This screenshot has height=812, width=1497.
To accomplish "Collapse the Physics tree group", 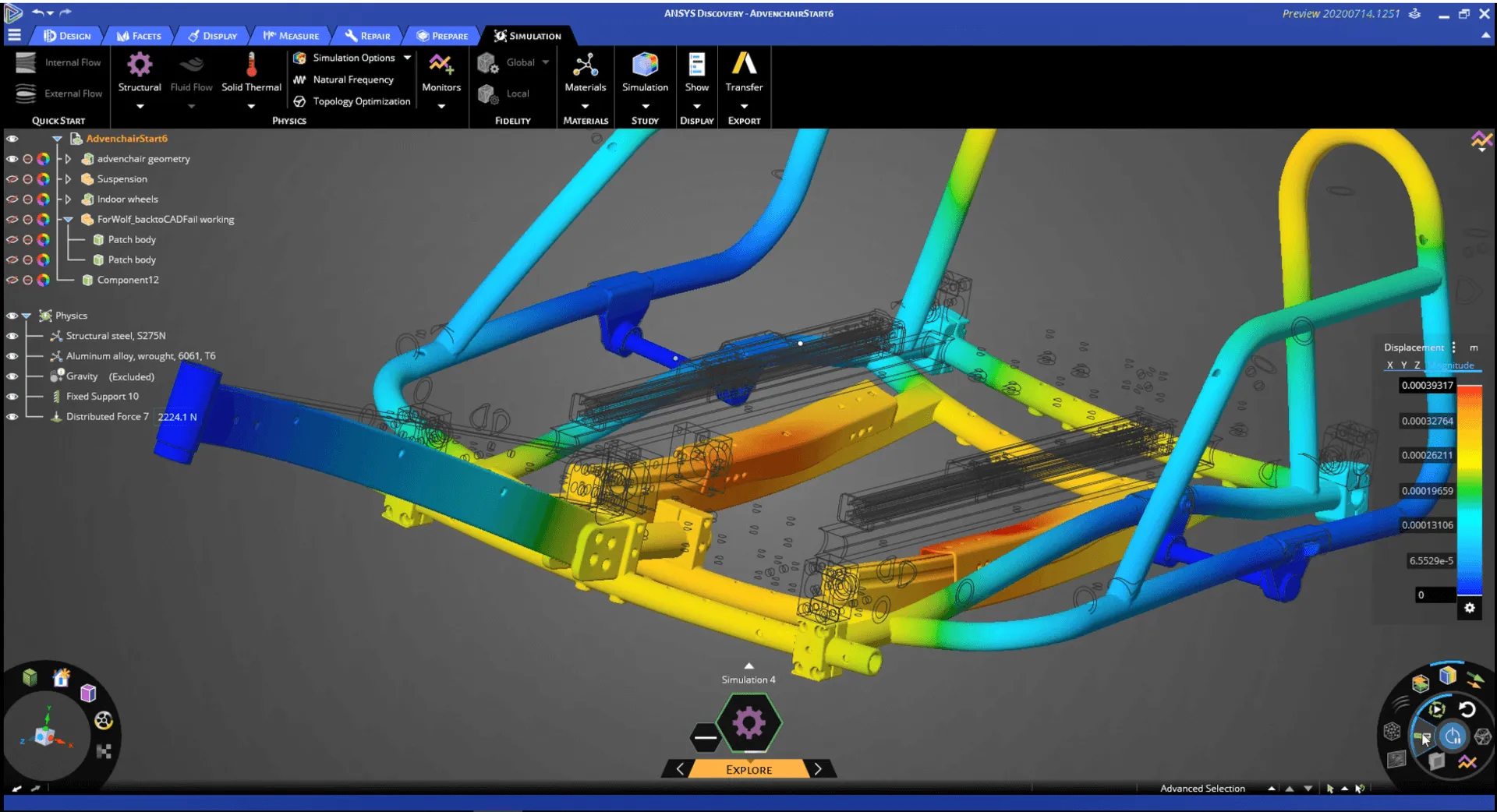I will [27, 316].
